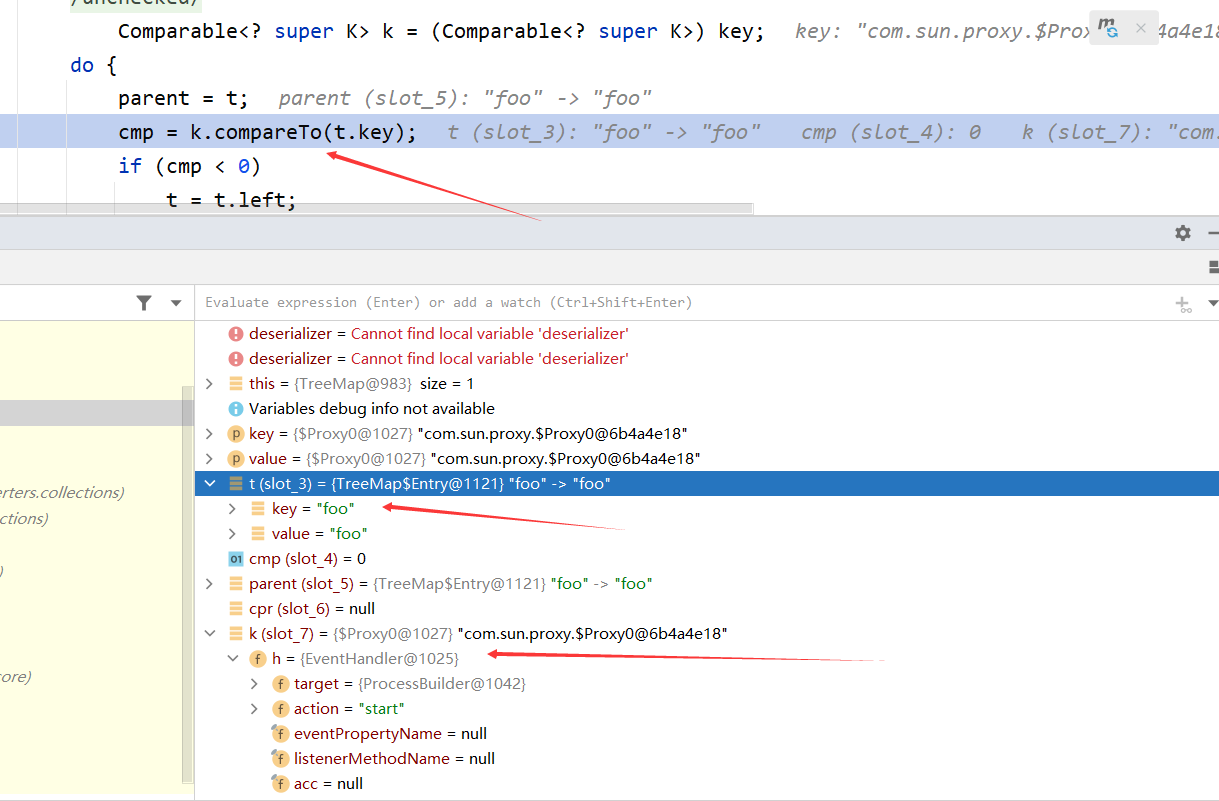Click field 'f' icon of target row
The height and width of the screenshot is (801, 1219).
pyautogui.click(x=281, y=683)
